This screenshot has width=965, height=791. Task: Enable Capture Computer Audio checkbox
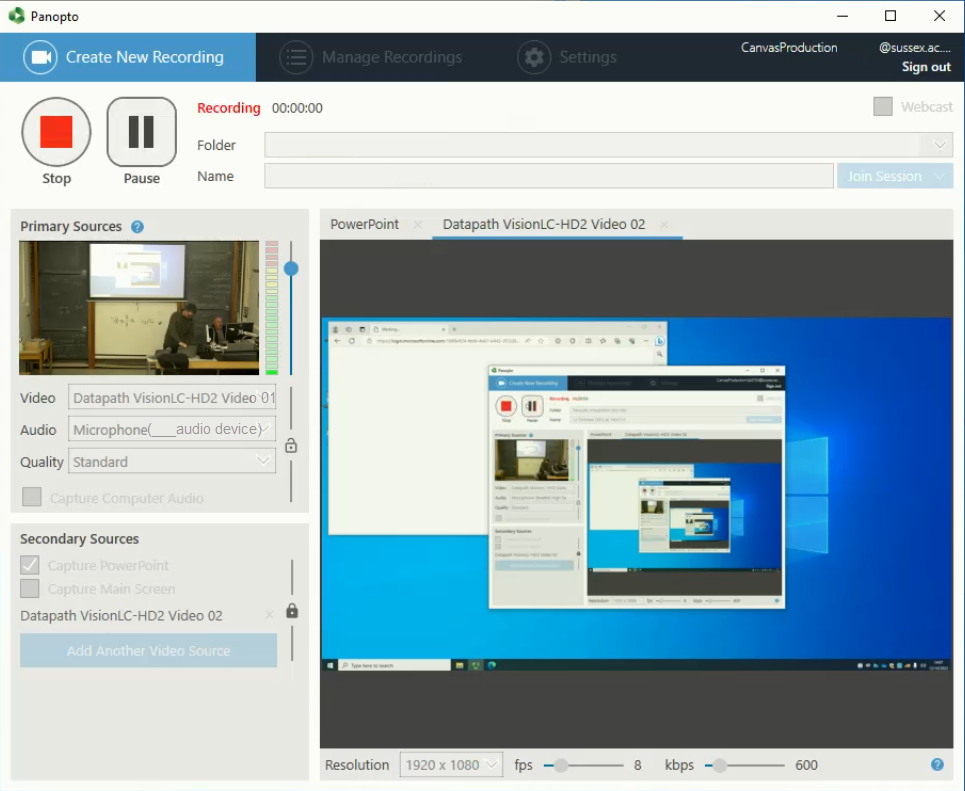tap(31, 497)
